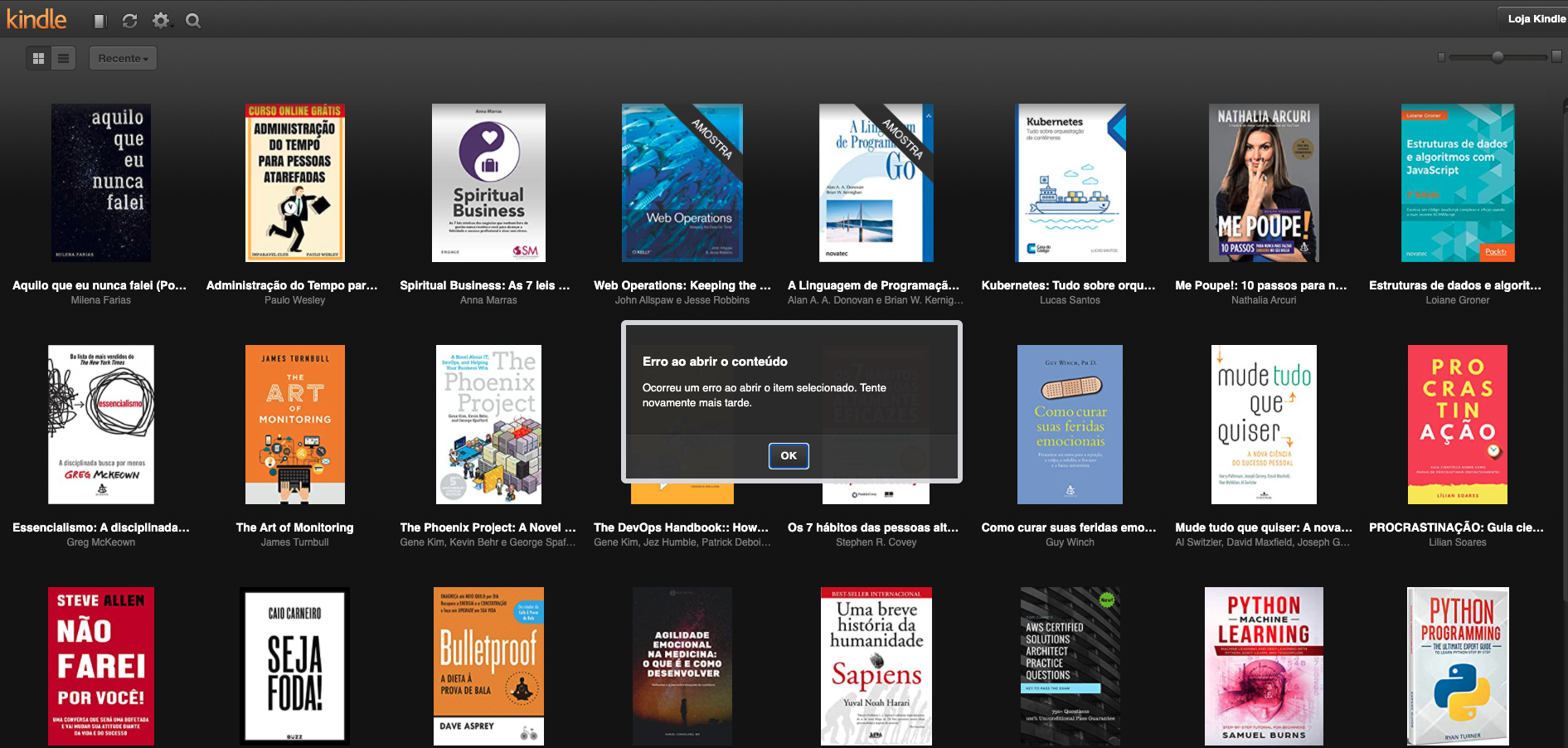Click OK in error dialog

(789, 455)
